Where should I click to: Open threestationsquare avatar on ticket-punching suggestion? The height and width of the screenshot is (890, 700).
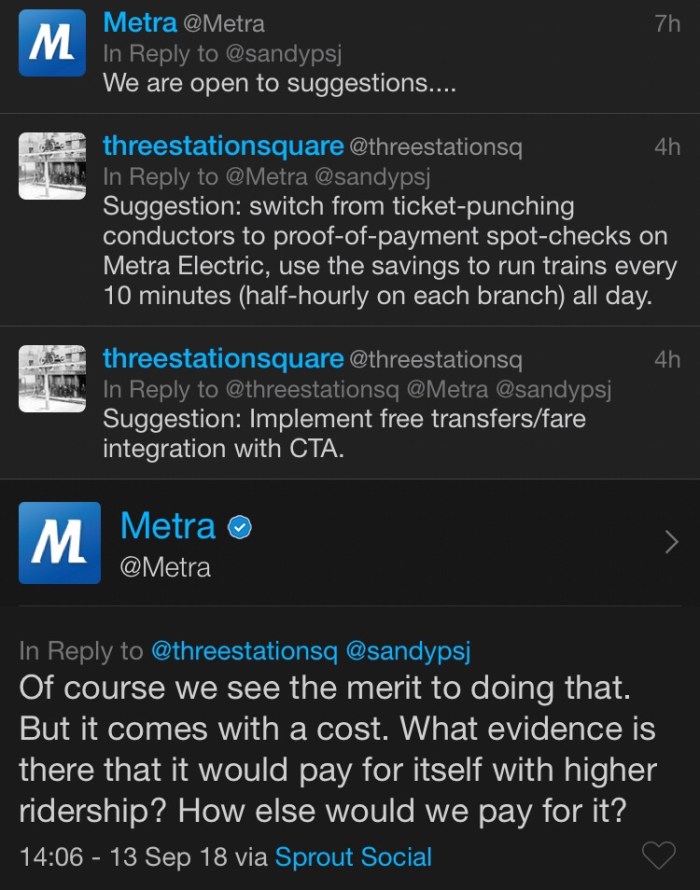tap(52, 166)
